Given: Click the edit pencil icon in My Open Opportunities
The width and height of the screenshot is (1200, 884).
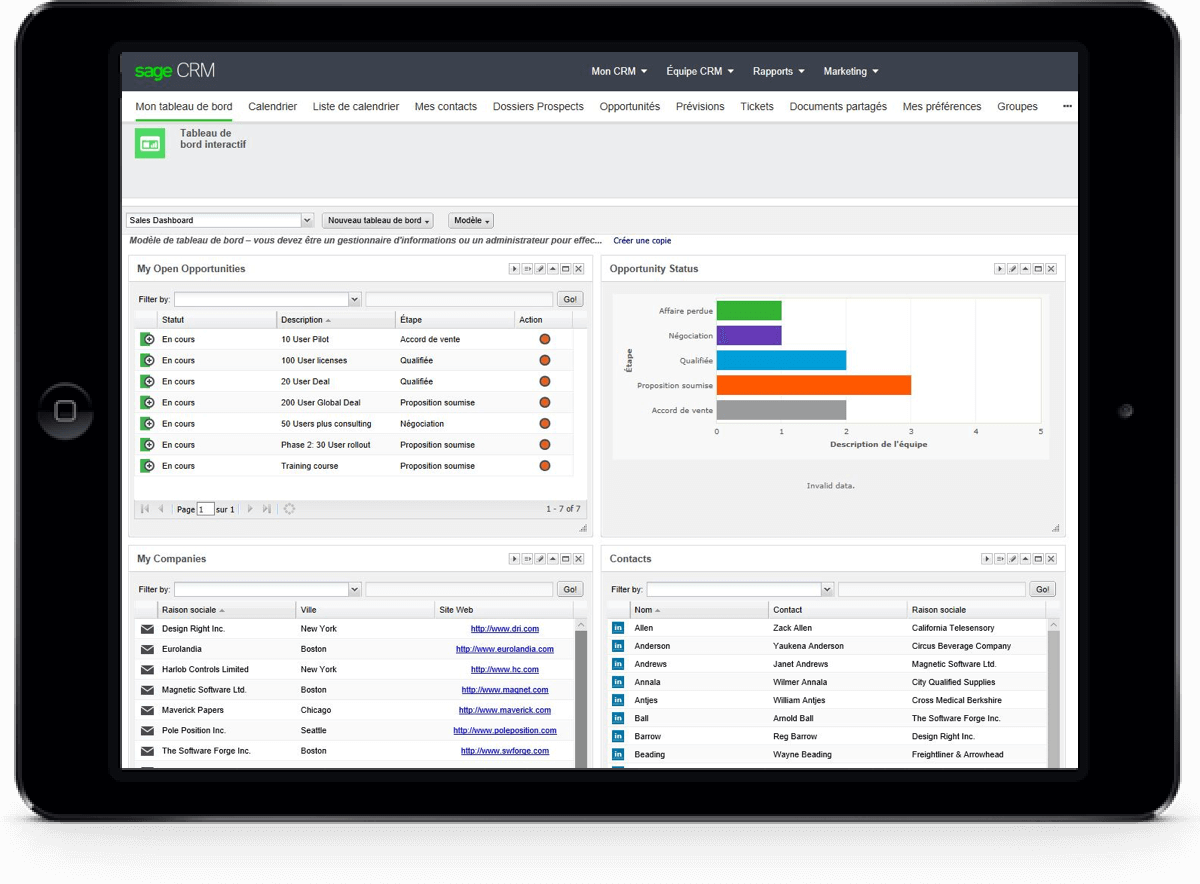Looking at the screenshot, I should coord(540,269).
